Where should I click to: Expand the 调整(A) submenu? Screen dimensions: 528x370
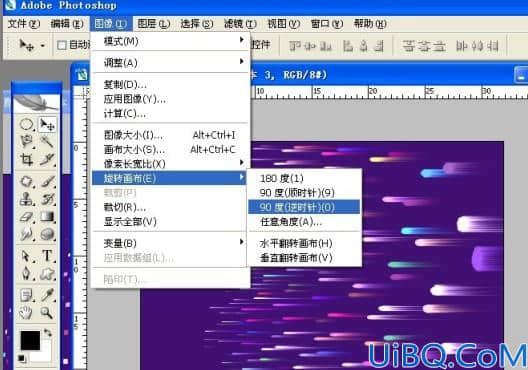(170, 62)
